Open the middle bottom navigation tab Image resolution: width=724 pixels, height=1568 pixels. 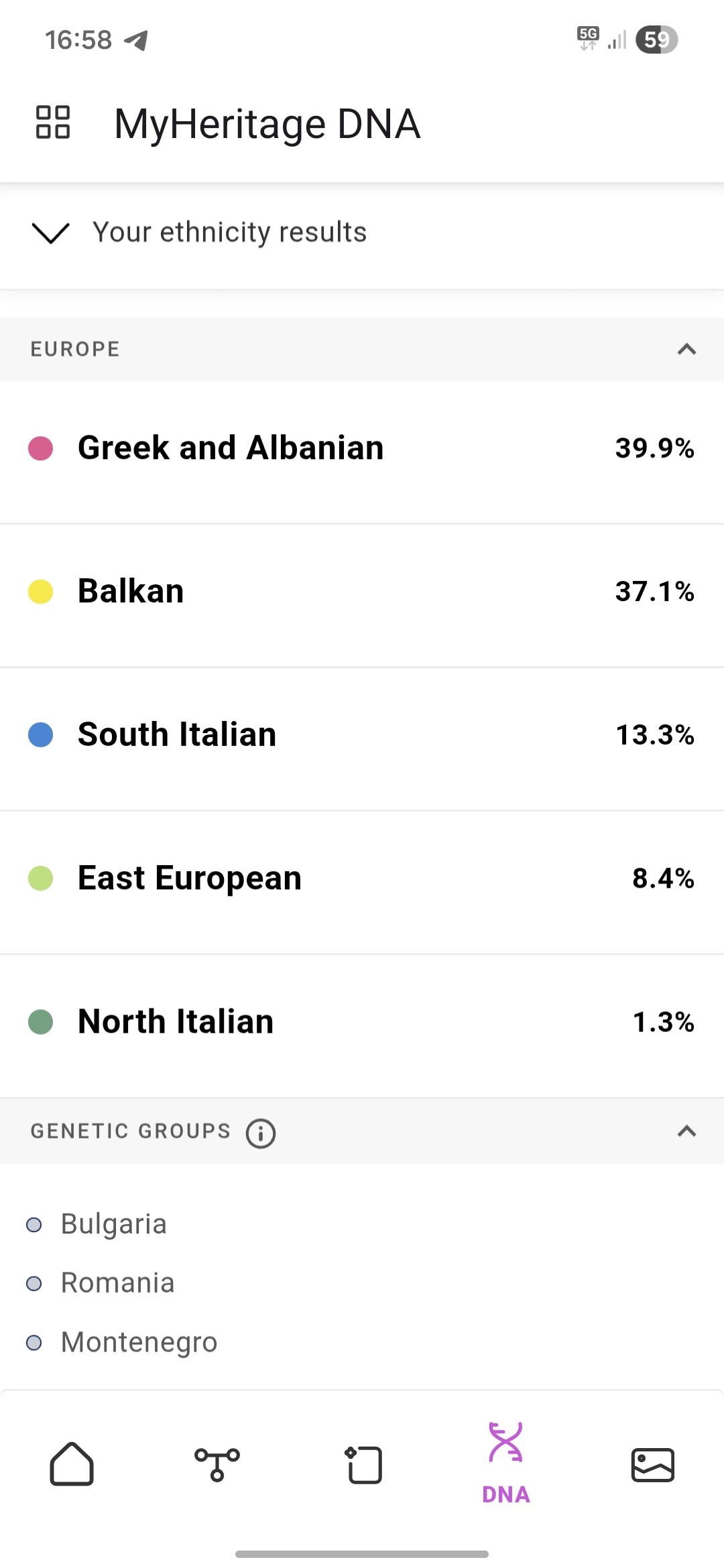point(364,1464)
